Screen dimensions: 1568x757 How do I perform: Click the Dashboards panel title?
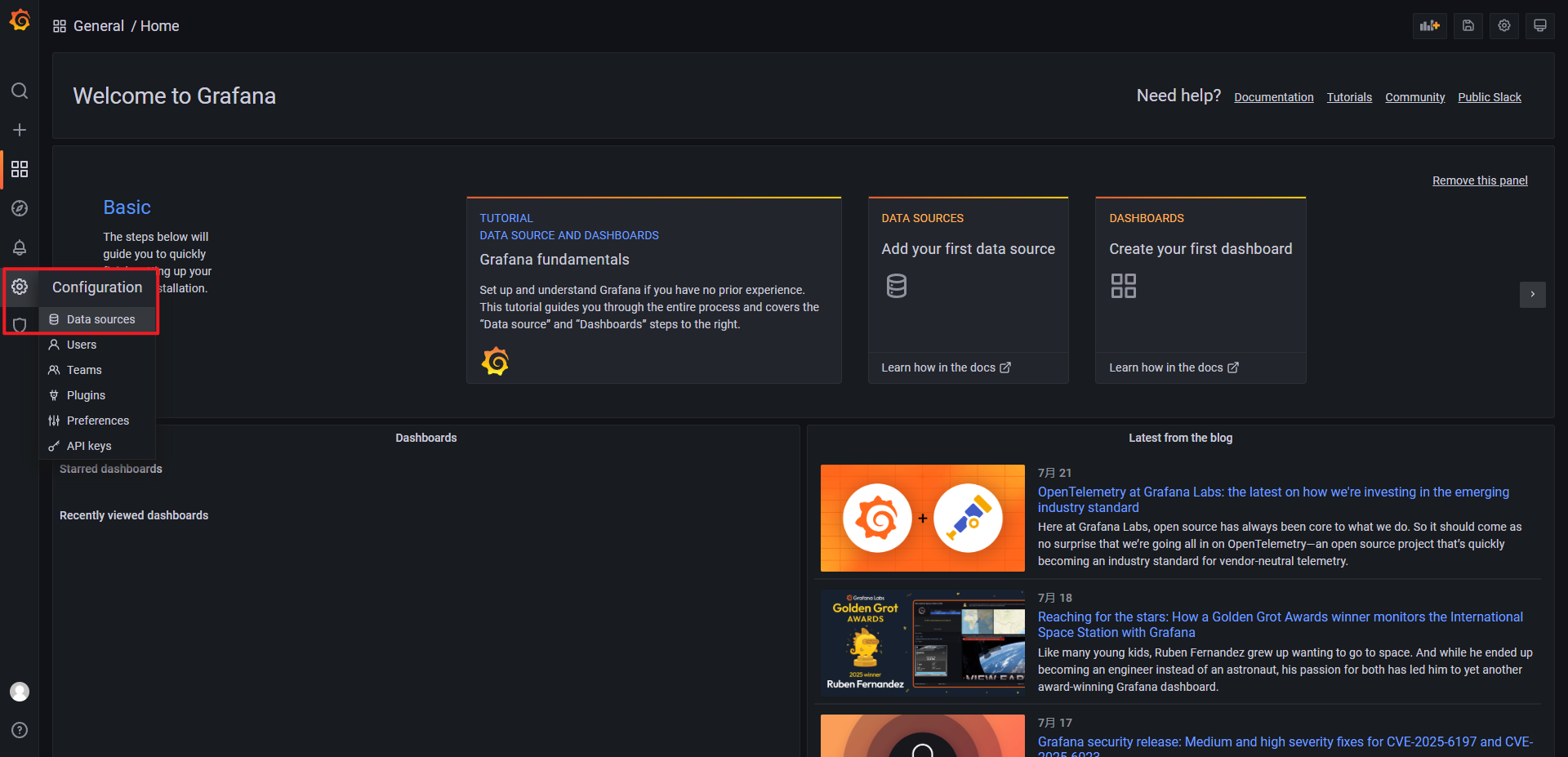(x=426, y=438)
